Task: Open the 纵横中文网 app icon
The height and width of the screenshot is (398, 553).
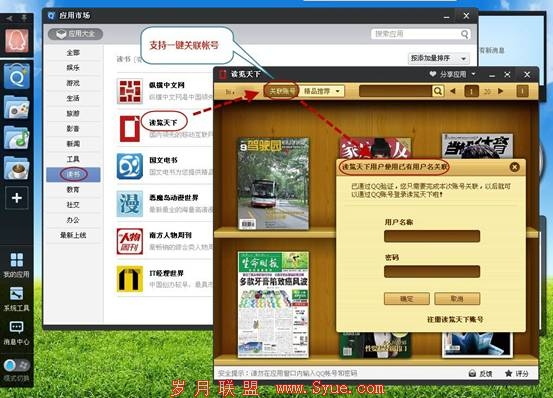Action: coord(130,91)
